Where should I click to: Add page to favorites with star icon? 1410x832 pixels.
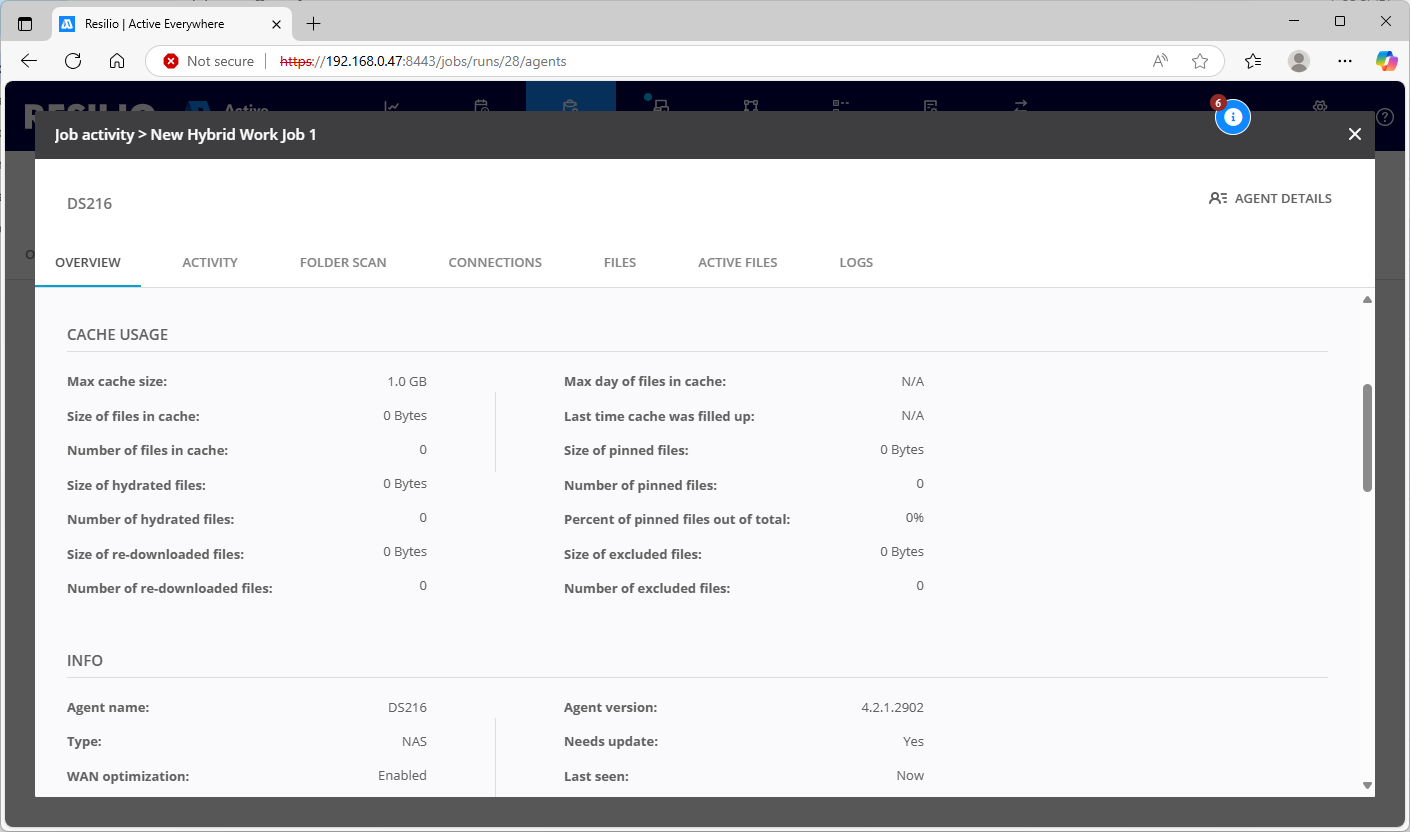point(1200,61)
